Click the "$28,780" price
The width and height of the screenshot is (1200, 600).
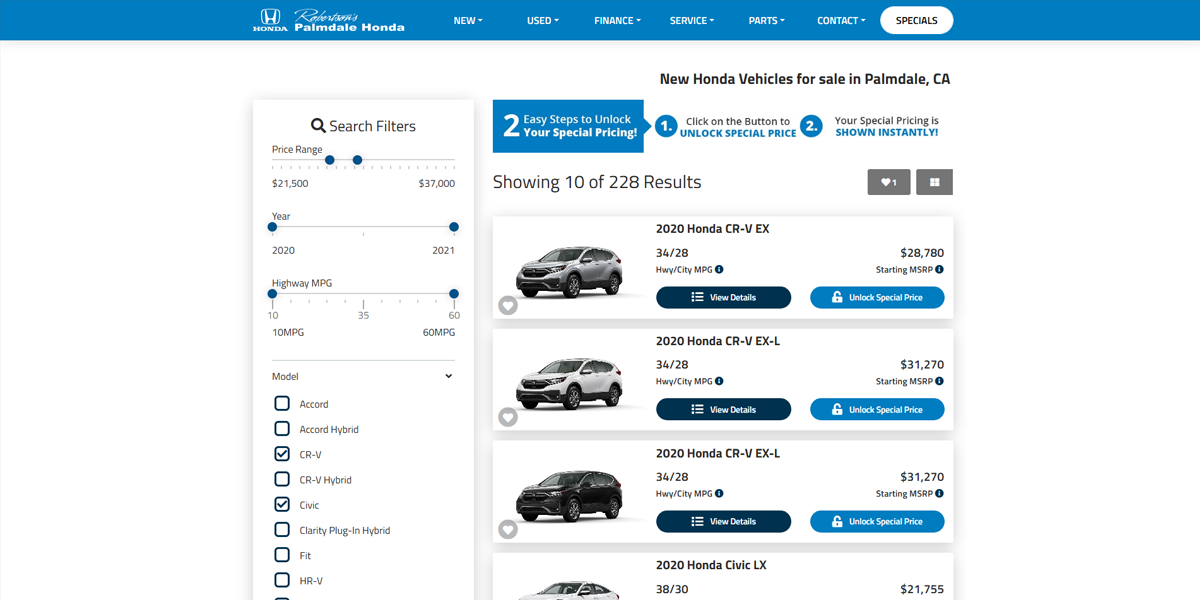922,253
